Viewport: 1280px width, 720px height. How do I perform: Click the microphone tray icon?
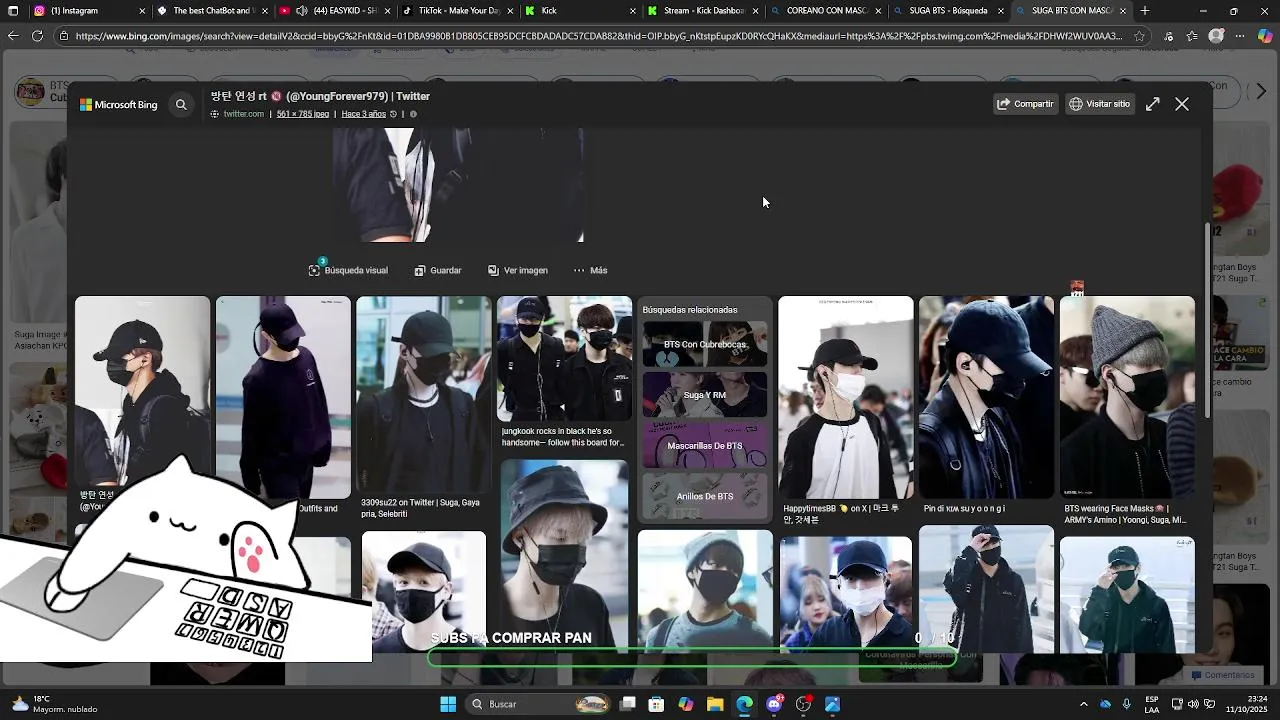pyautogui.click(x=1127, y=704)
